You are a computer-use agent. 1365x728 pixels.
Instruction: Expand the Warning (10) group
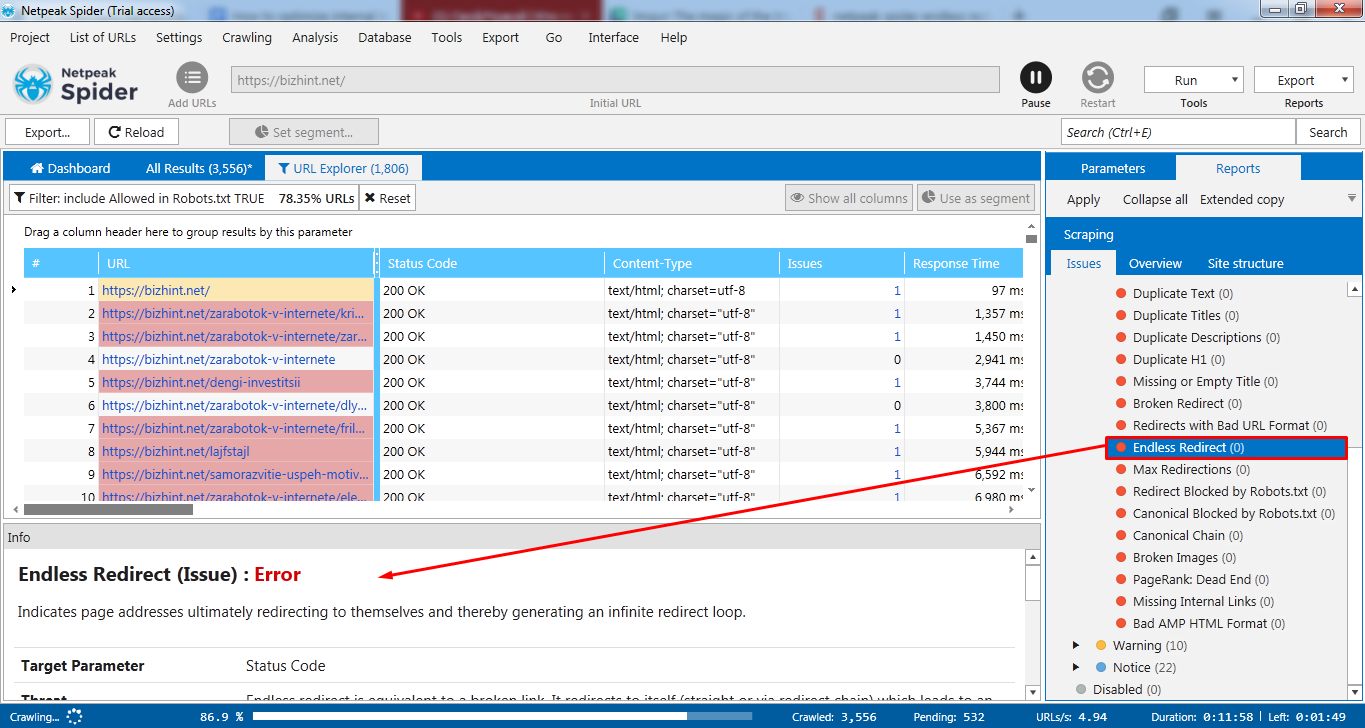(1076, 645)
